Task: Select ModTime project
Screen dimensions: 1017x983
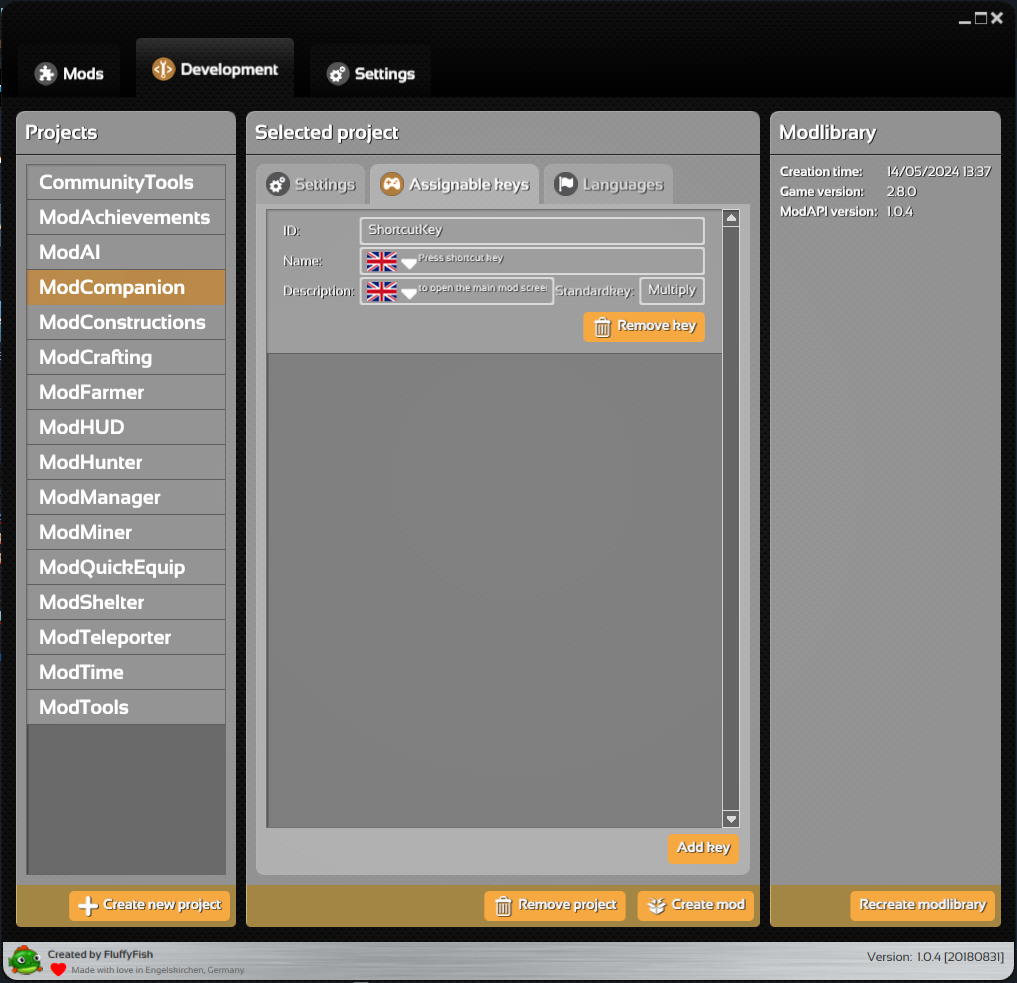Action: [126, 672]
